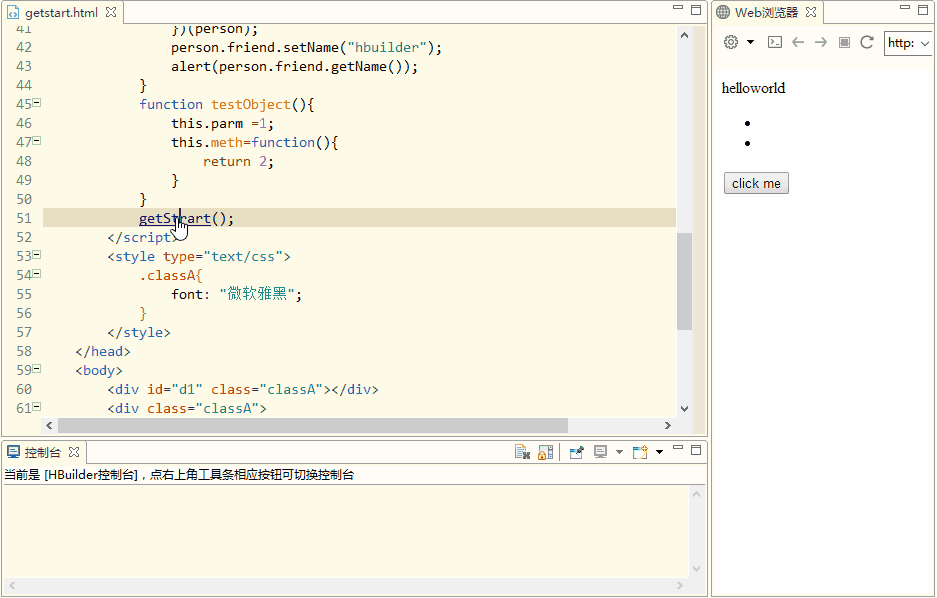Maximize the editor panel
The image size is (937, 598).
pos(696,10)
